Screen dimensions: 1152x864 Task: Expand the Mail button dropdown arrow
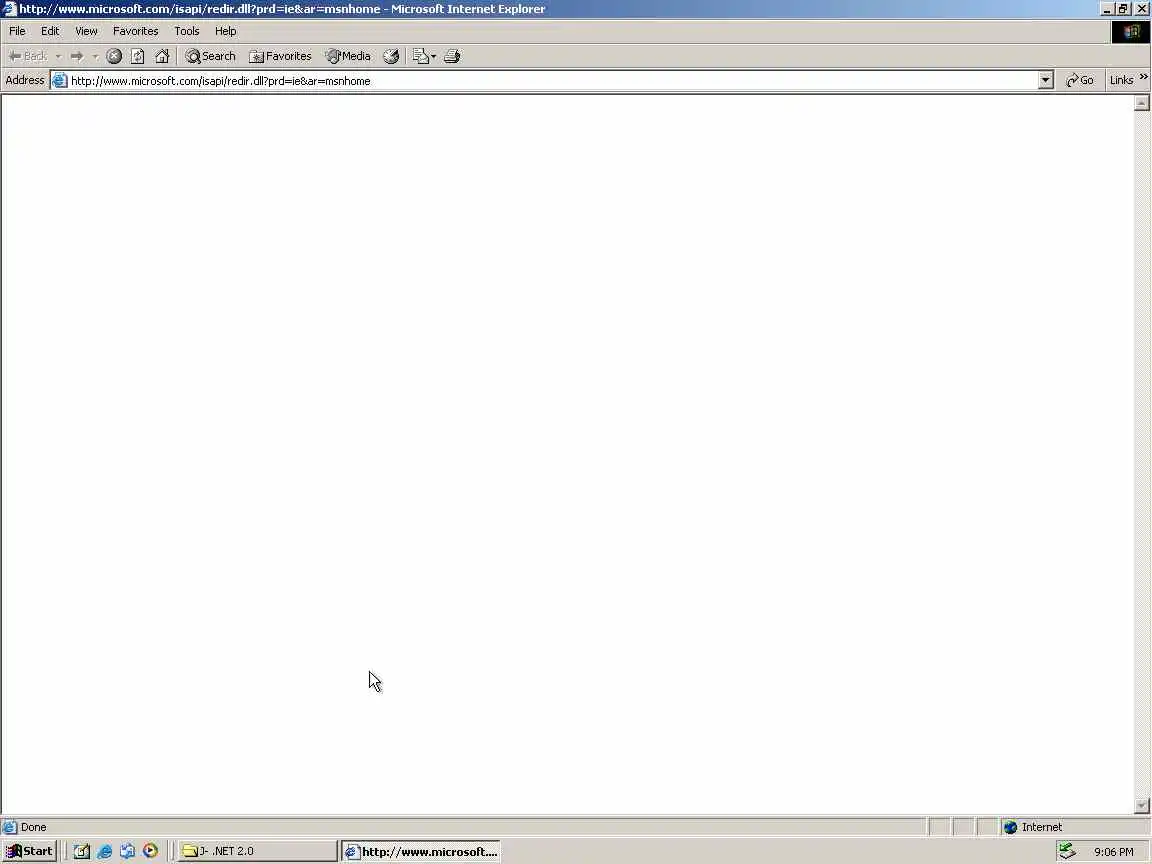click(x=433, y=57)
